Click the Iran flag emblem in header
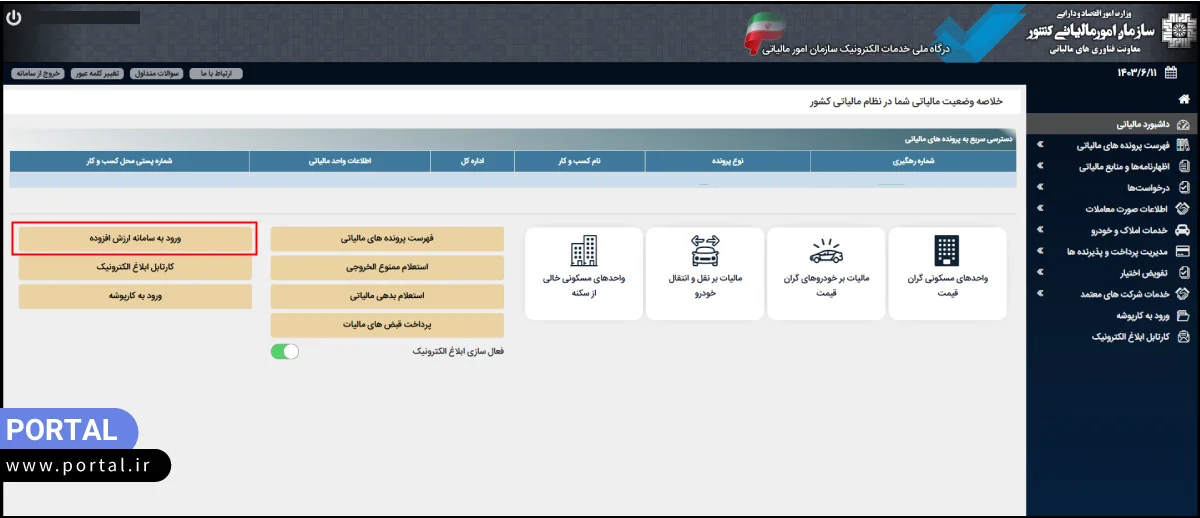 [x=765, y=33]
